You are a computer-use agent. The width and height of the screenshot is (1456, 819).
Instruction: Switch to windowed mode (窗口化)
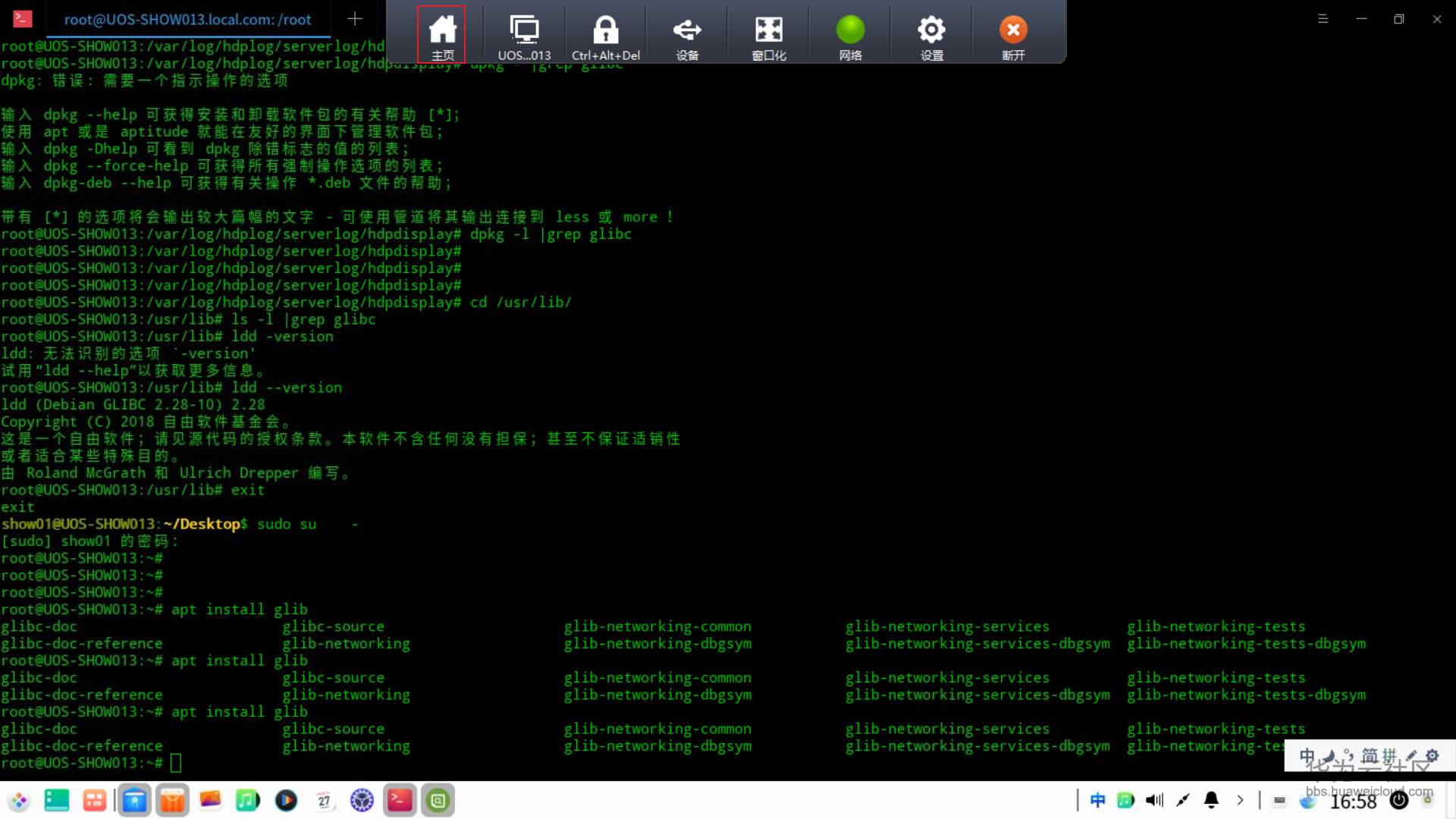coord(768,34)
